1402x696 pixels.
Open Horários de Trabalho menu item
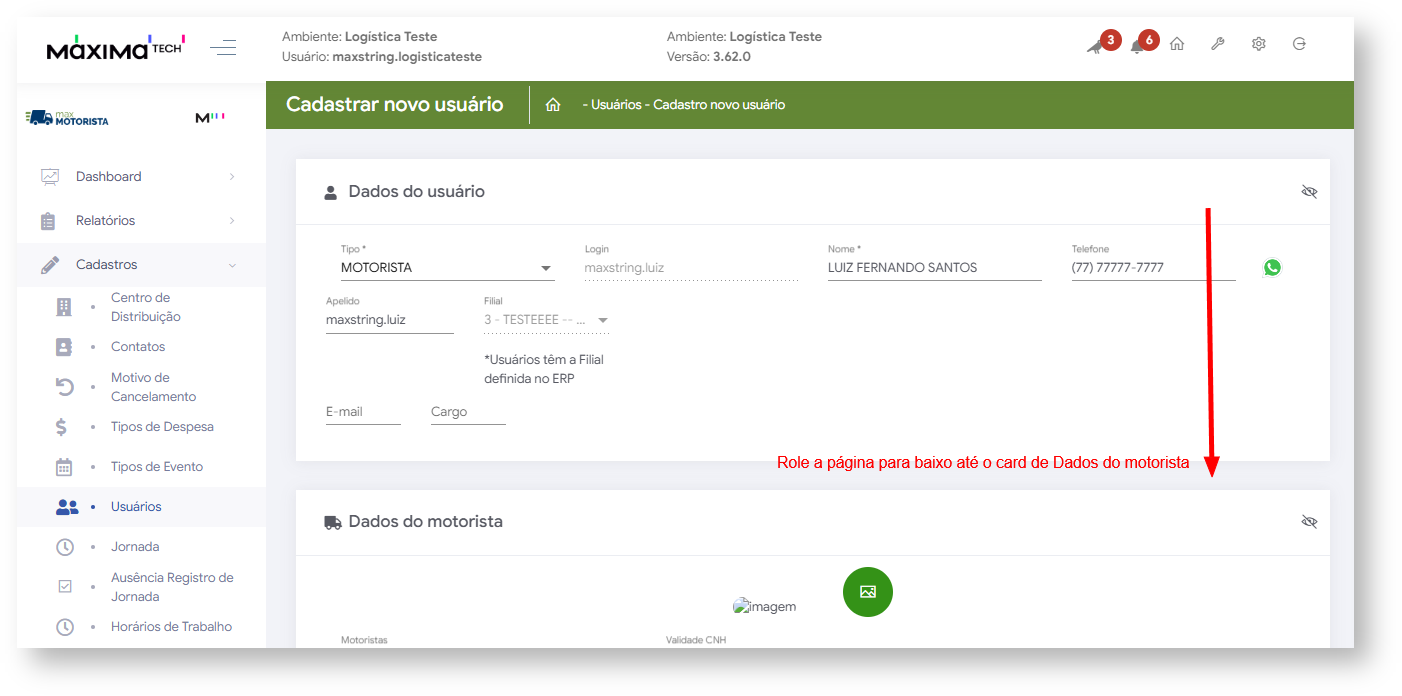[171, 627]
